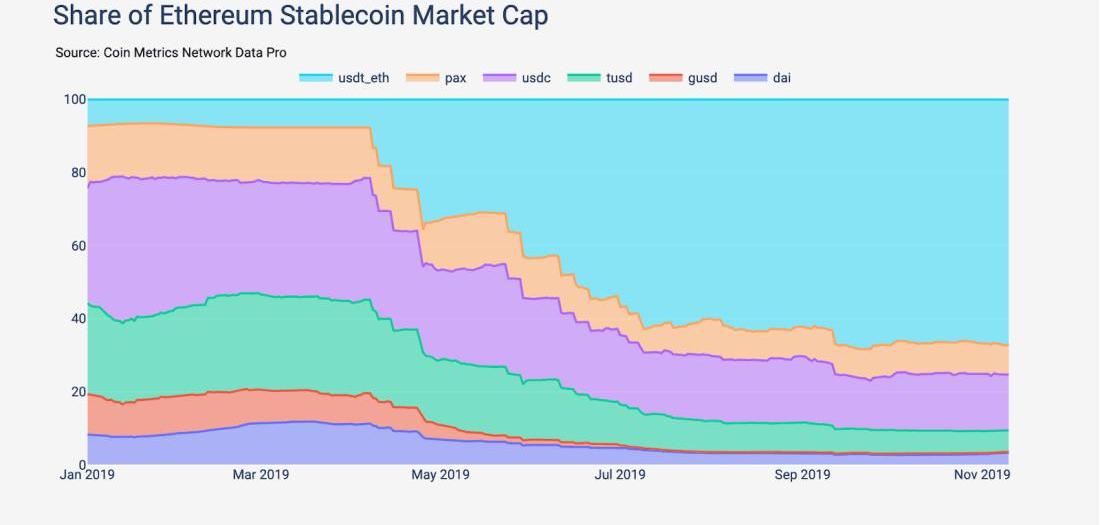Image resolution: width=1100 pixels, height=525 pixels.
Task: Click the 100 y-axis tick label
Action: pyautogui.click(x=76, y=100)
